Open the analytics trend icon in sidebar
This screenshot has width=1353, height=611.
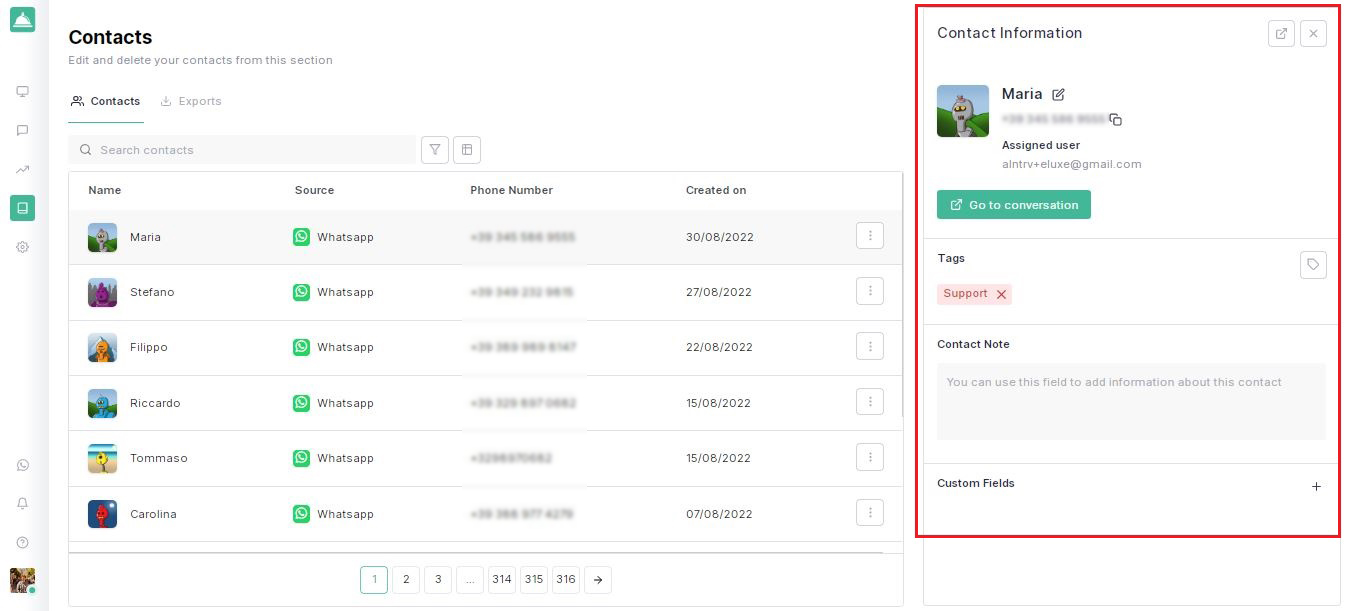coord(22,170)
